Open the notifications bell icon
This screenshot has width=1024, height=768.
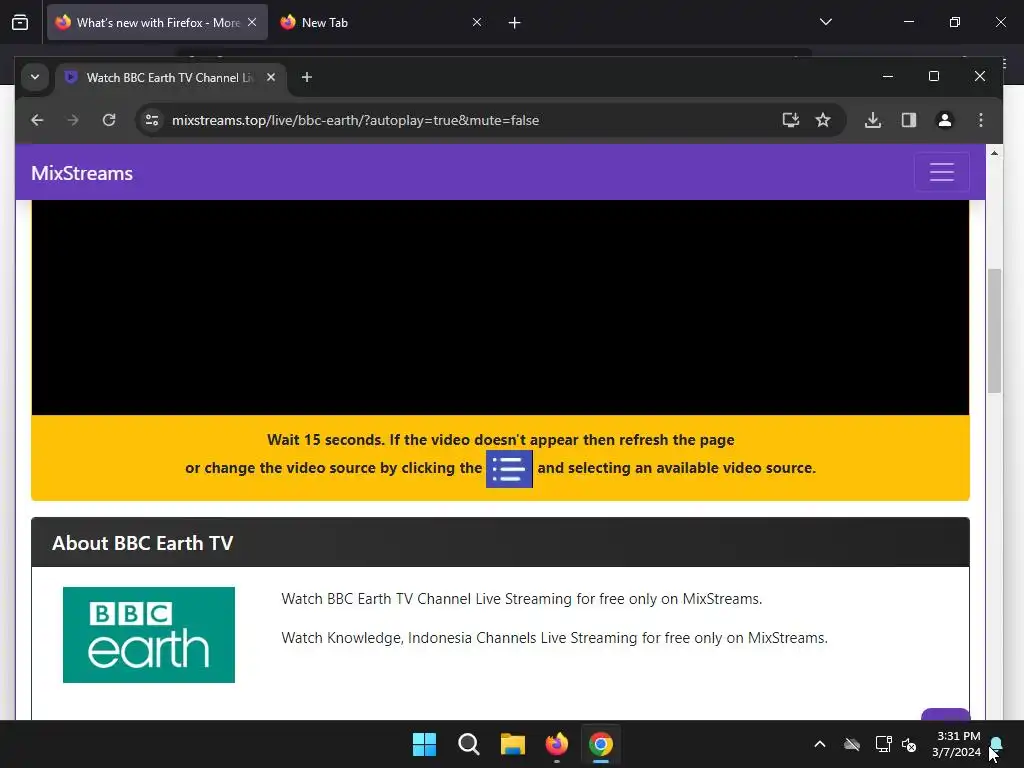click(997, 743)
